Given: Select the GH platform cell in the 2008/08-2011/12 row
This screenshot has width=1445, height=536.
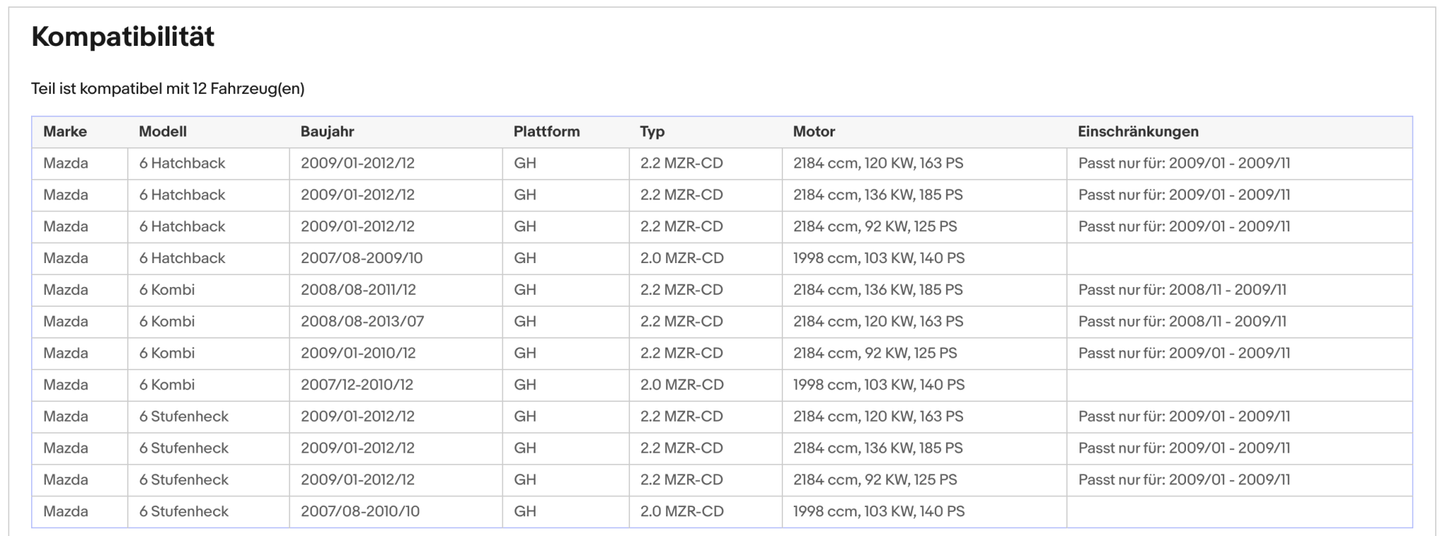Looking at the screenshot, I should [525, 290].
